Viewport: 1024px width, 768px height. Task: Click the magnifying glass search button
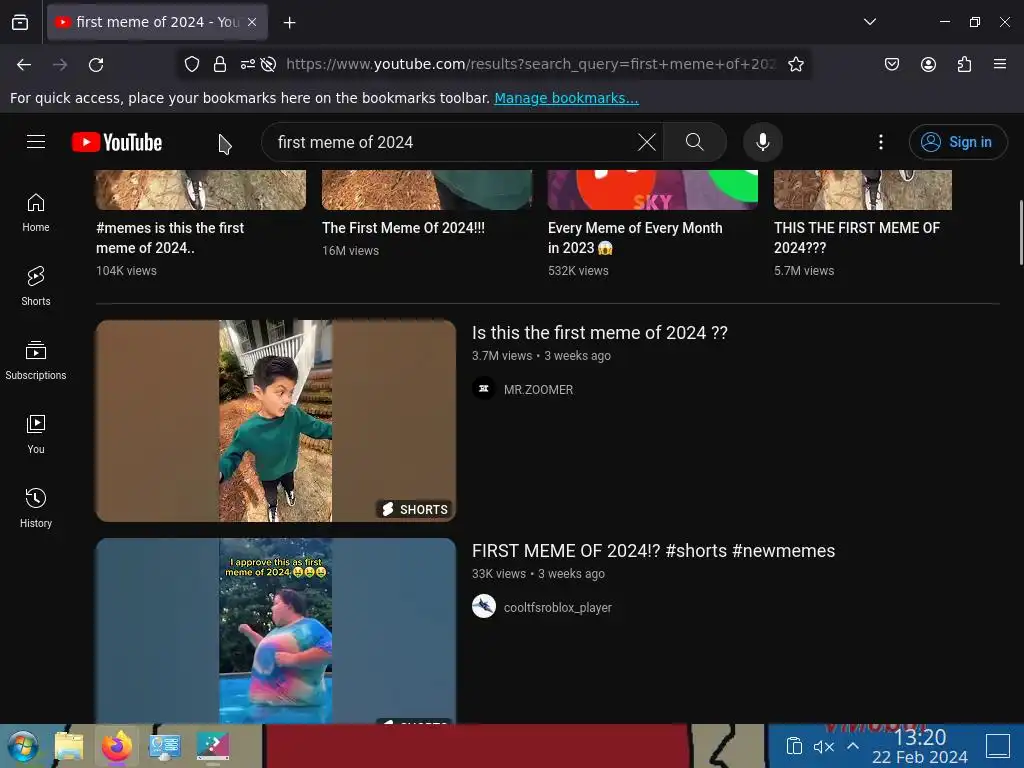point(695,142)
